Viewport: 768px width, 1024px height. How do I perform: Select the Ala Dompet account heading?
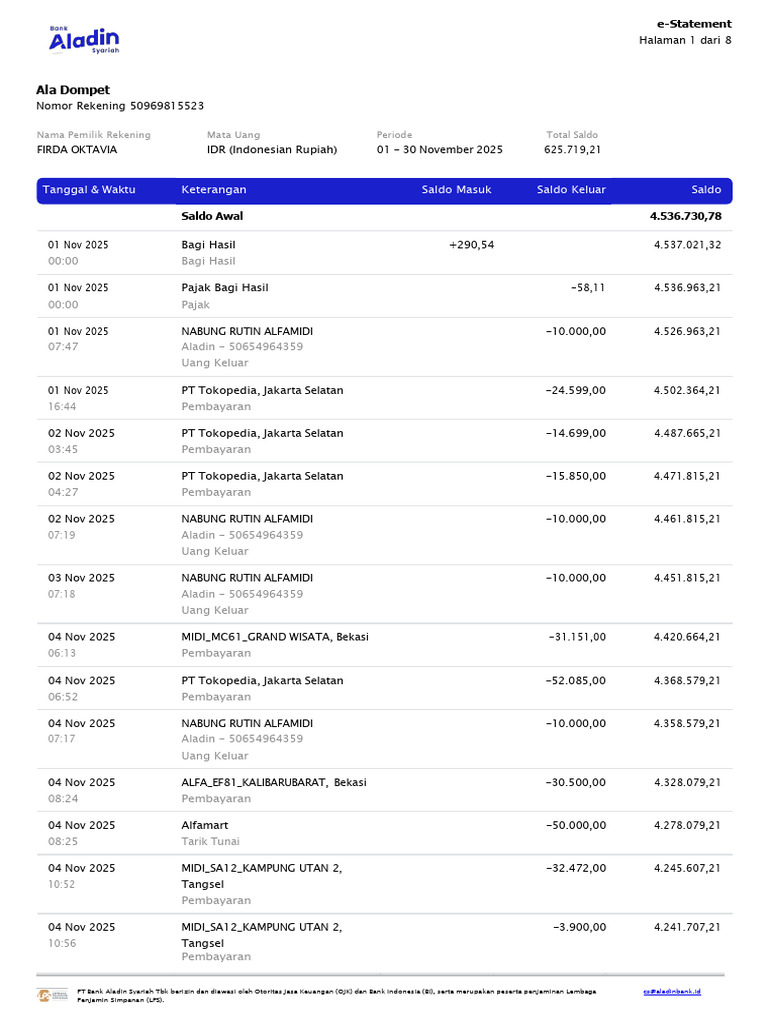pyautogui.click(x=72, y=90)
